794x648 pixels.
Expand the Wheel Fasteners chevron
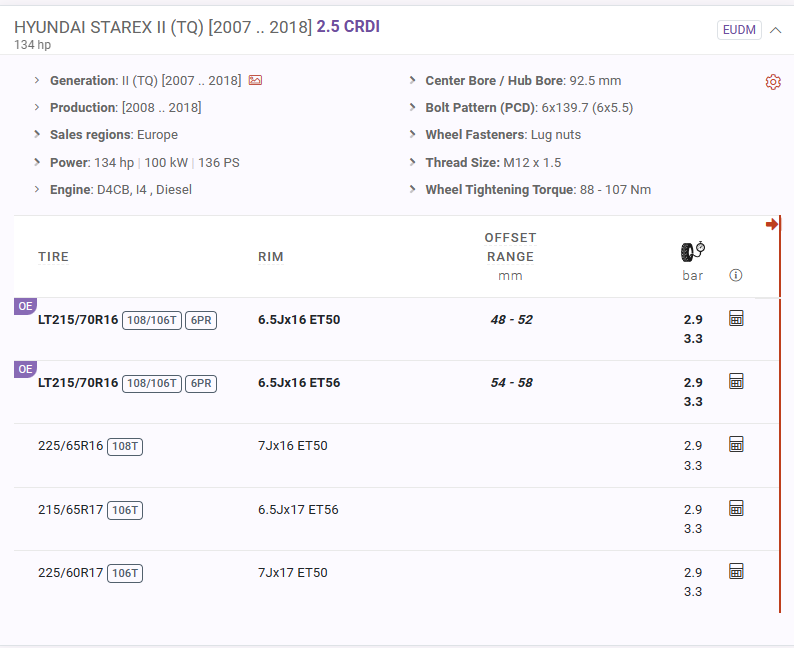point(413,134)
